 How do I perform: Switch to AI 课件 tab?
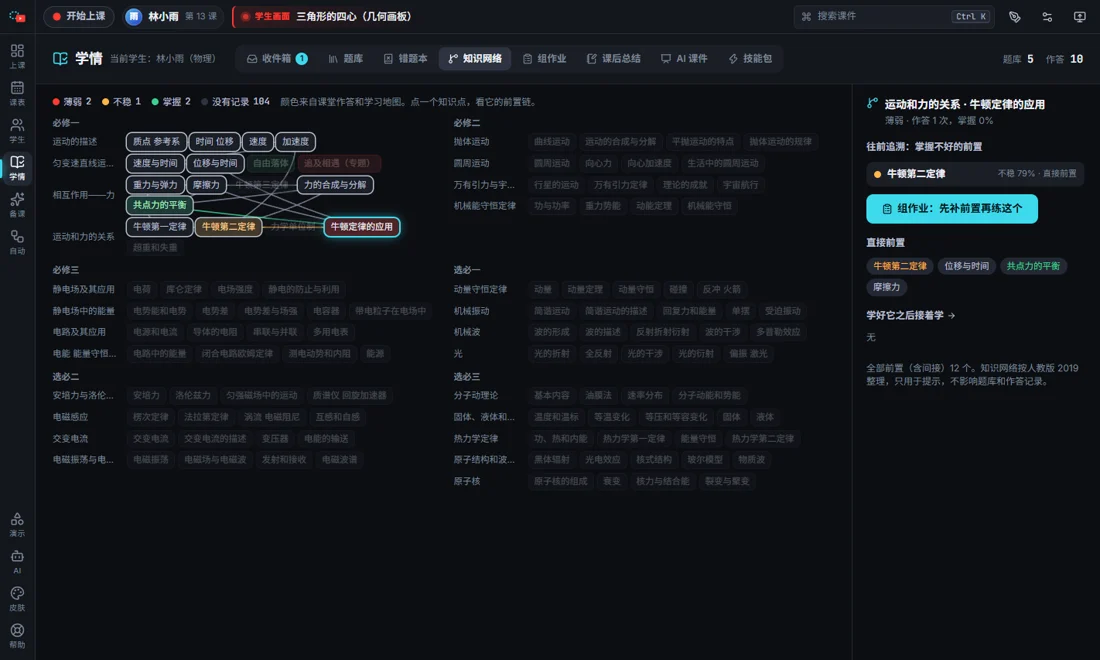[684, 59]
